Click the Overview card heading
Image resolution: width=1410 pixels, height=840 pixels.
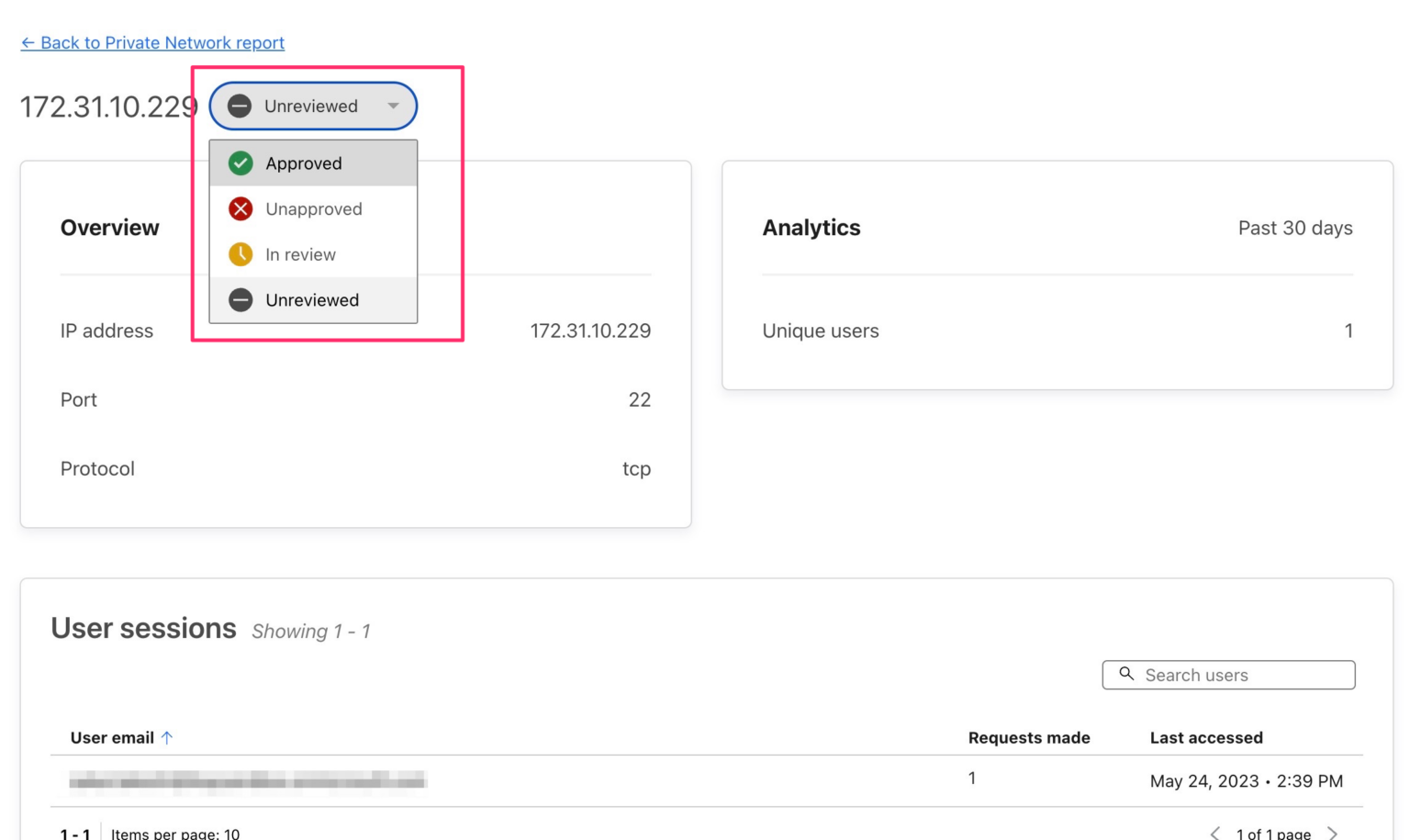pos(110,228)
